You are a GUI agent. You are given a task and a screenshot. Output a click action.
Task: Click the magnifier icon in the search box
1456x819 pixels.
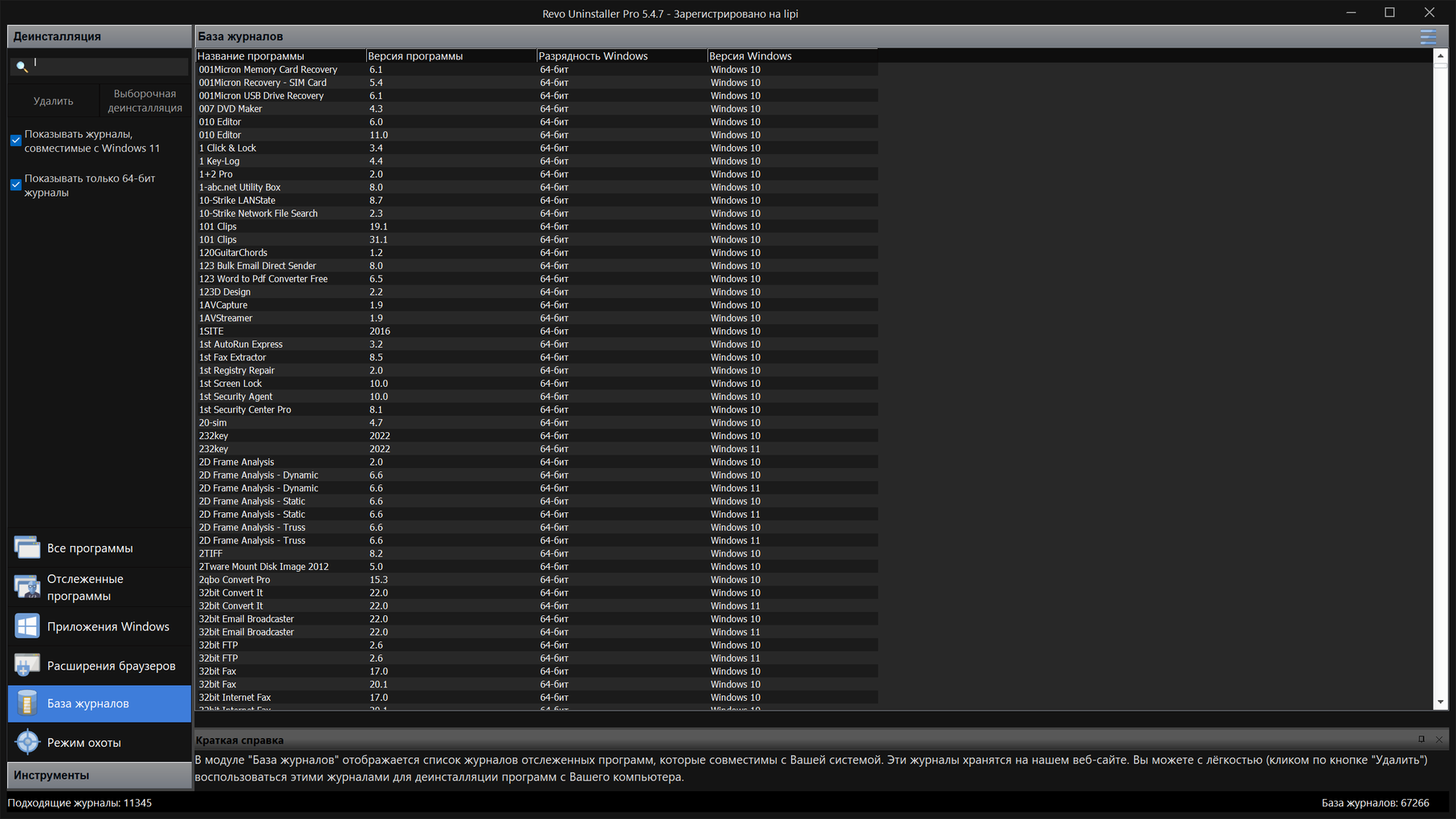(22, 67)
